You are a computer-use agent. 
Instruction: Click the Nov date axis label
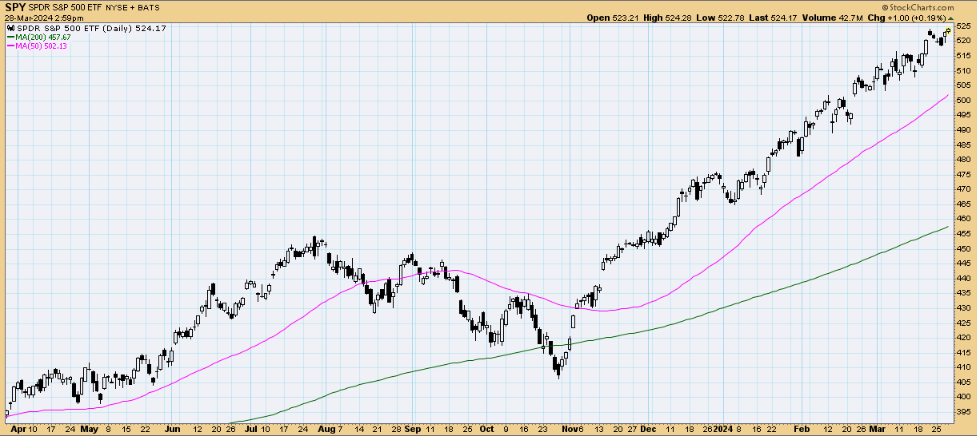(570, 430)
